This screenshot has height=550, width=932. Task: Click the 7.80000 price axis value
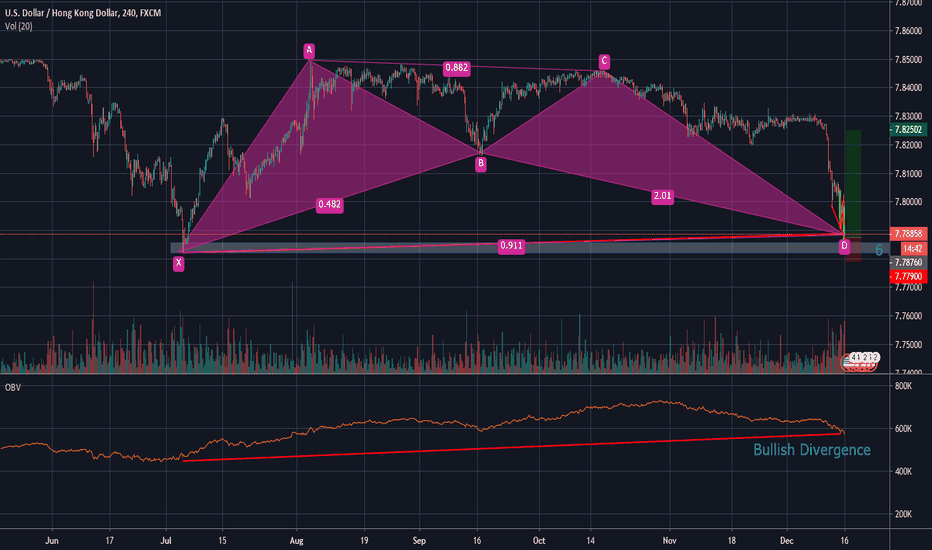908,202
